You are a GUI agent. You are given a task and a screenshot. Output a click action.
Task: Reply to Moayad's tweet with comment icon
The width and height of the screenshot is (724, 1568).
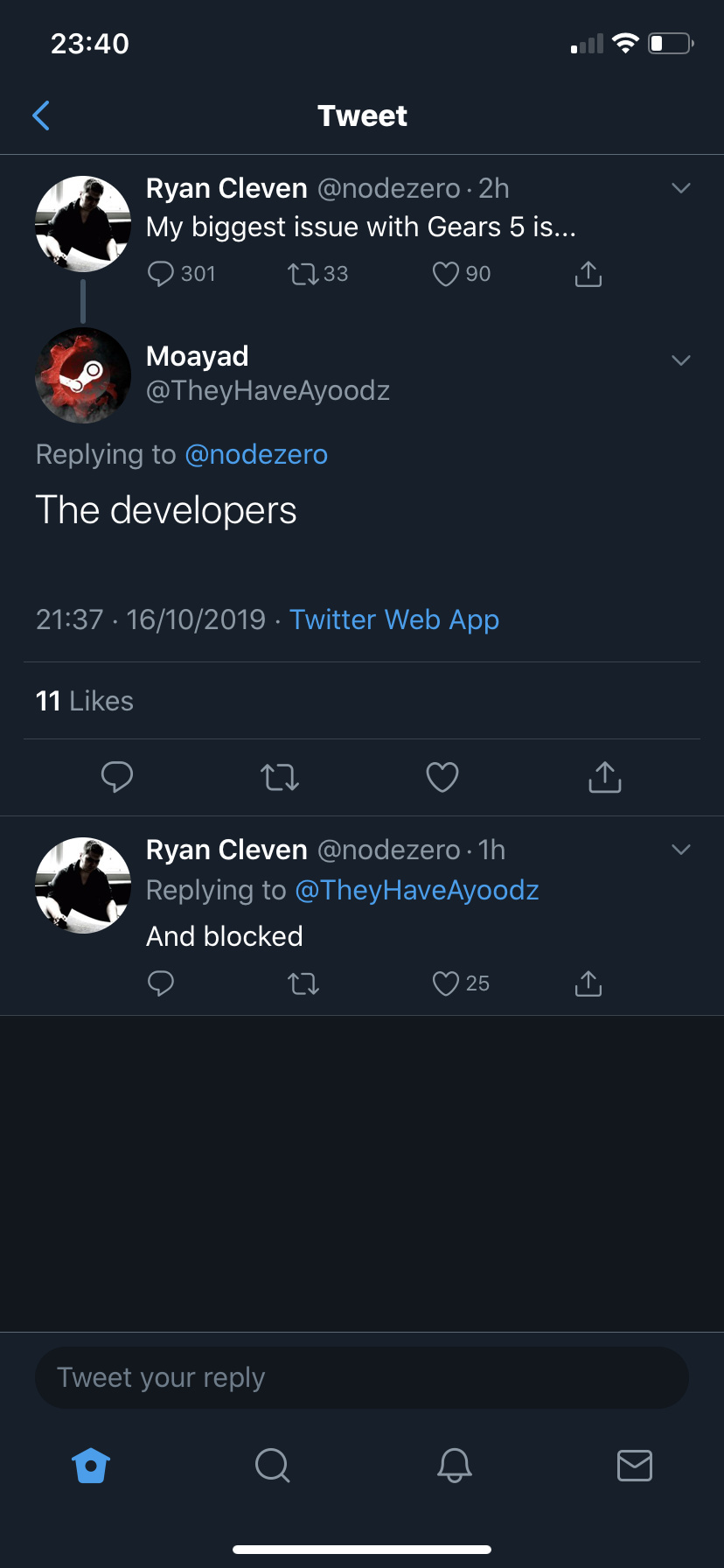point(117,777)
